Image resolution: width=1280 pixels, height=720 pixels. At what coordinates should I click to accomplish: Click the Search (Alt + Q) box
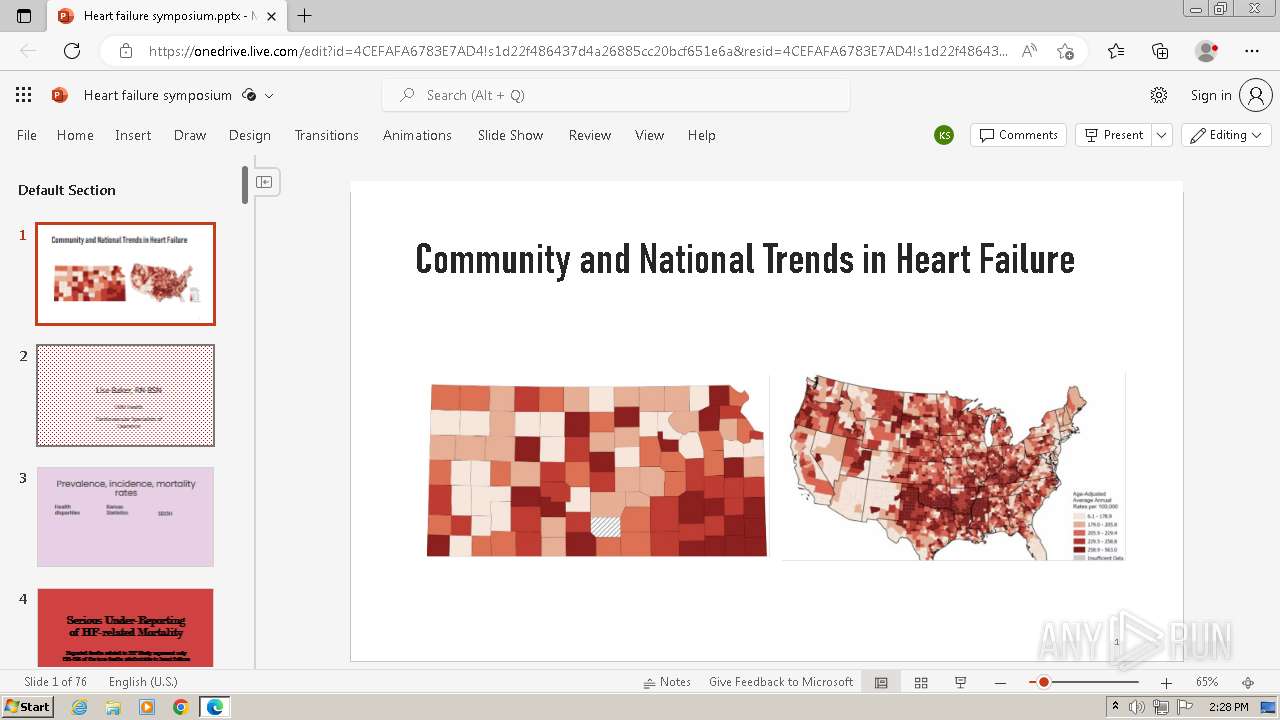[616, 95]
